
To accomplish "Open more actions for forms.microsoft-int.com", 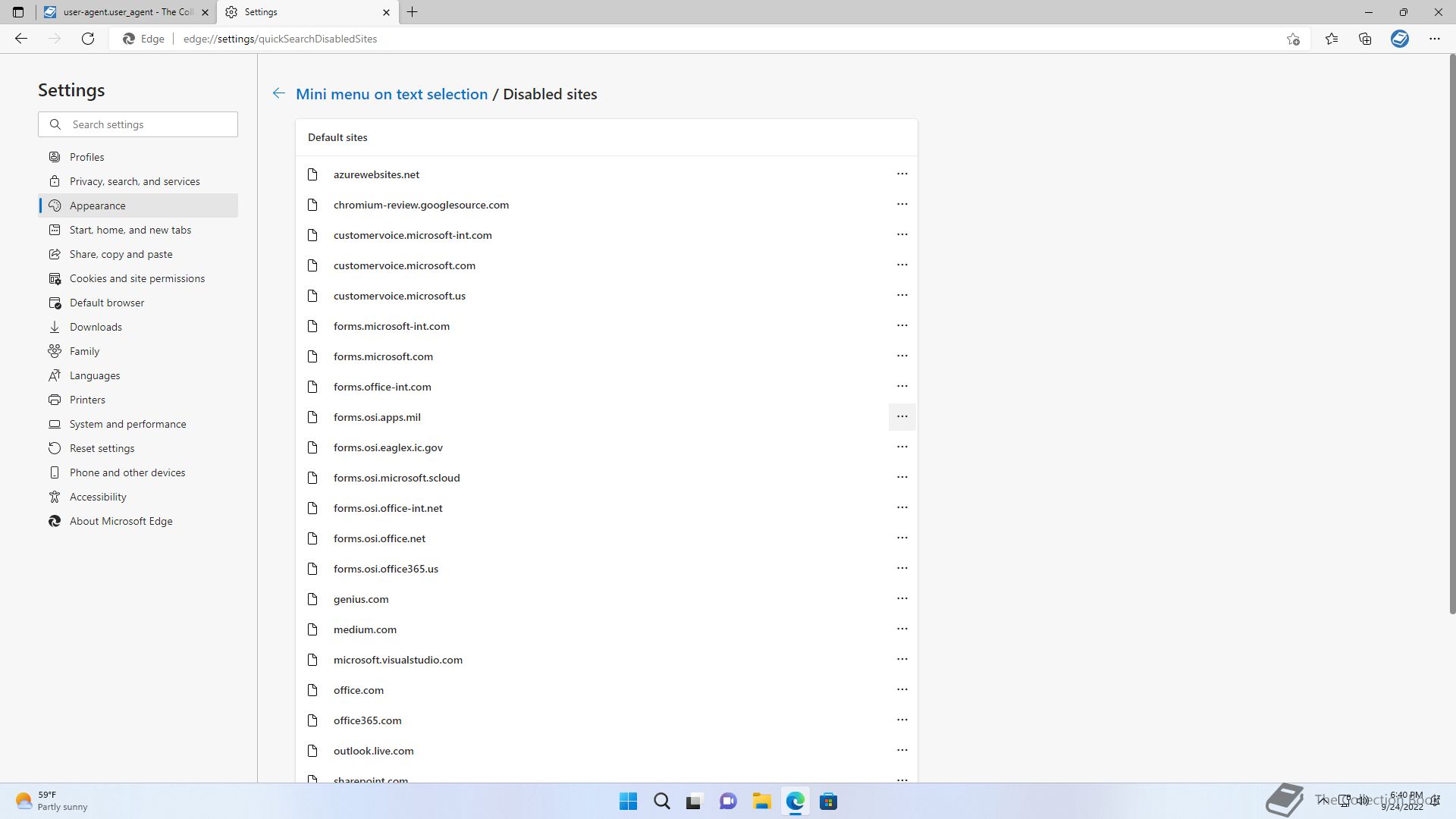I will click(902, 325).
